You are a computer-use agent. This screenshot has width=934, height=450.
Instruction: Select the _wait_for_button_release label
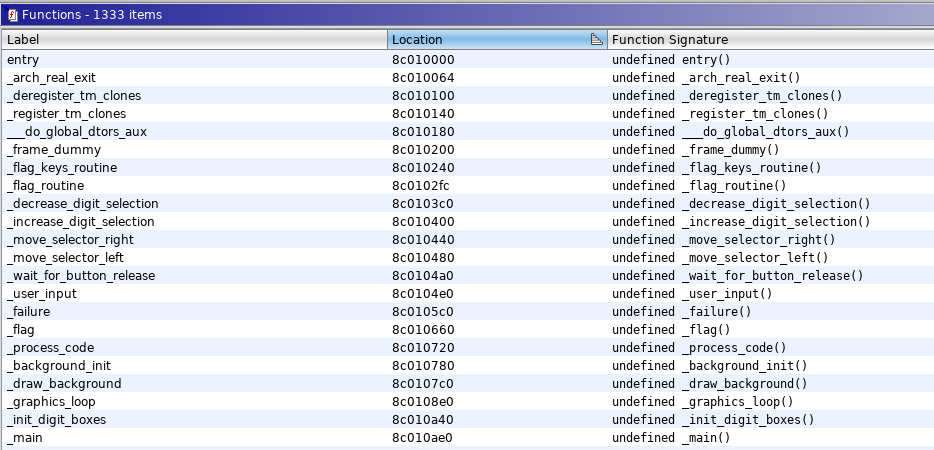(81, 275)
